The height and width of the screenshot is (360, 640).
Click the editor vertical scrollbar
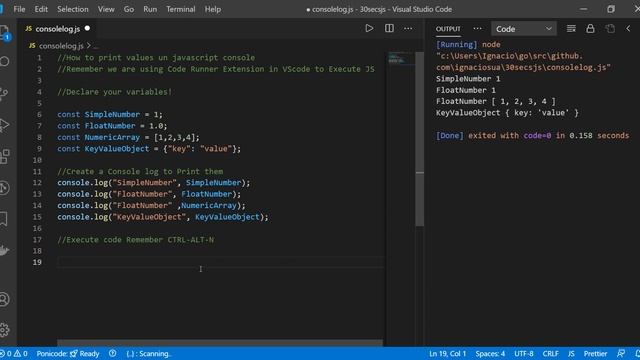pyautogui.click(x=419, y=139)
